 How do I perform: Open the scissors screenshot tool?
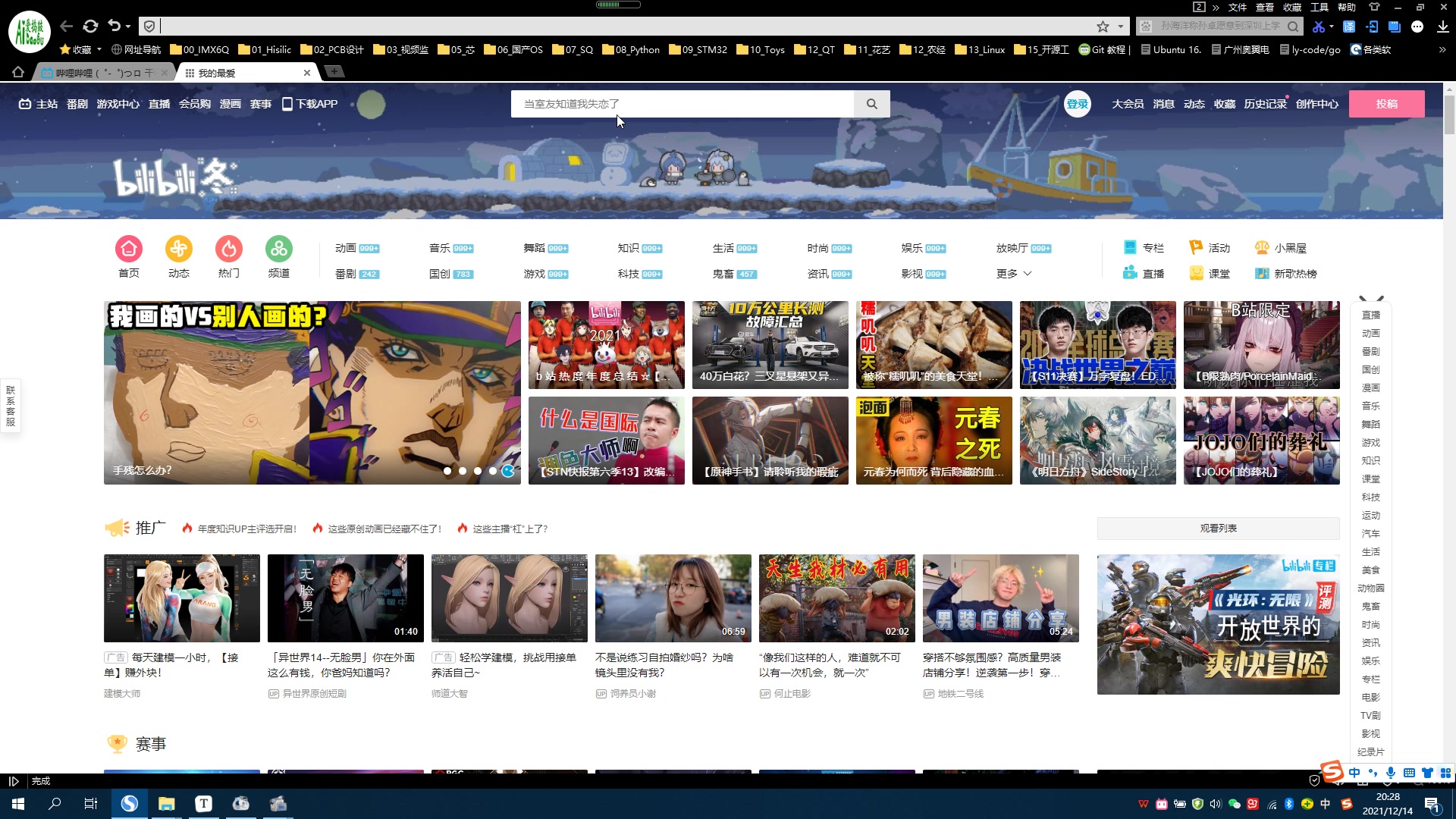1319,27
